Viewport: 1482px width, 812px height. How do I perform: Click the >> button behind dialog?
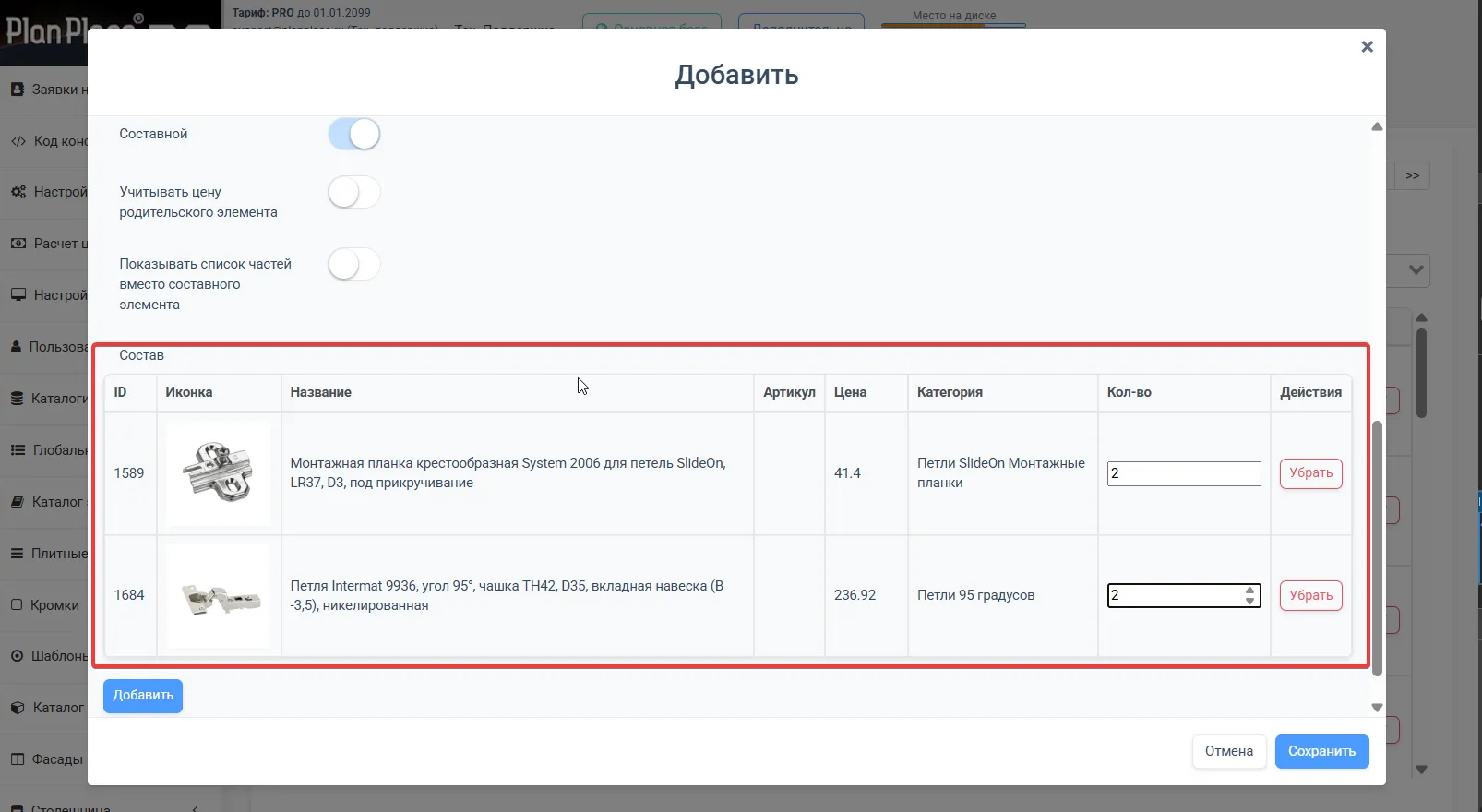(1413, 175)
